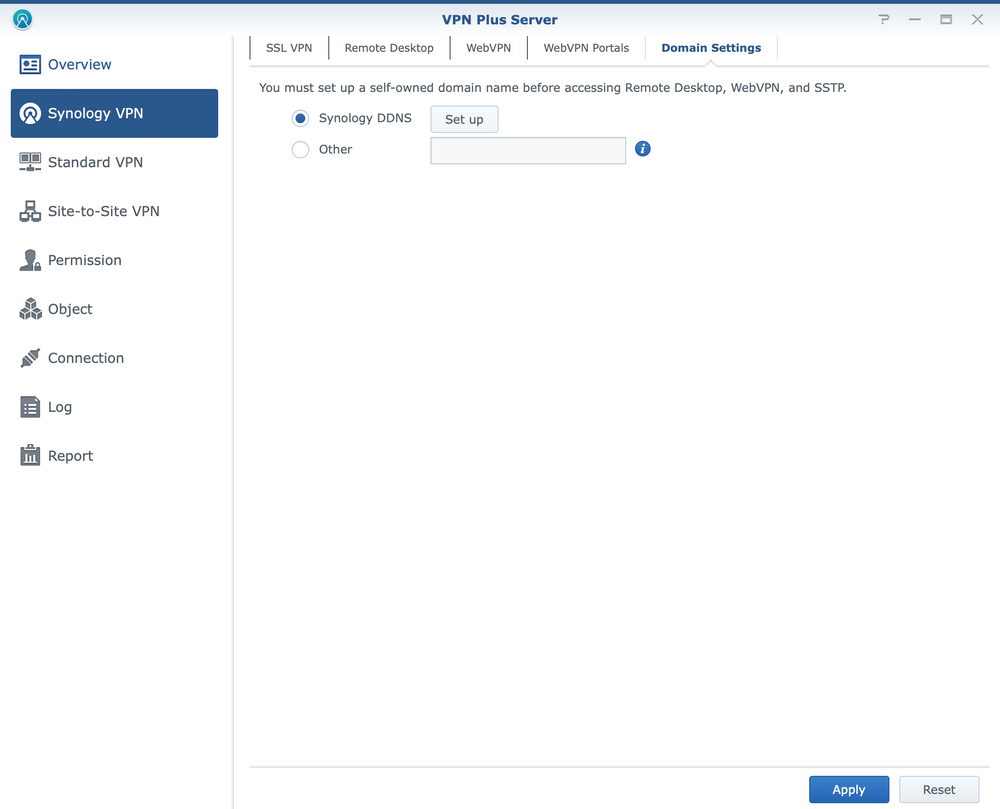Open the WebVPN tab
The width and height of the screenshot is (1000, 809).
pyautogui.click(x=489, y=48)
